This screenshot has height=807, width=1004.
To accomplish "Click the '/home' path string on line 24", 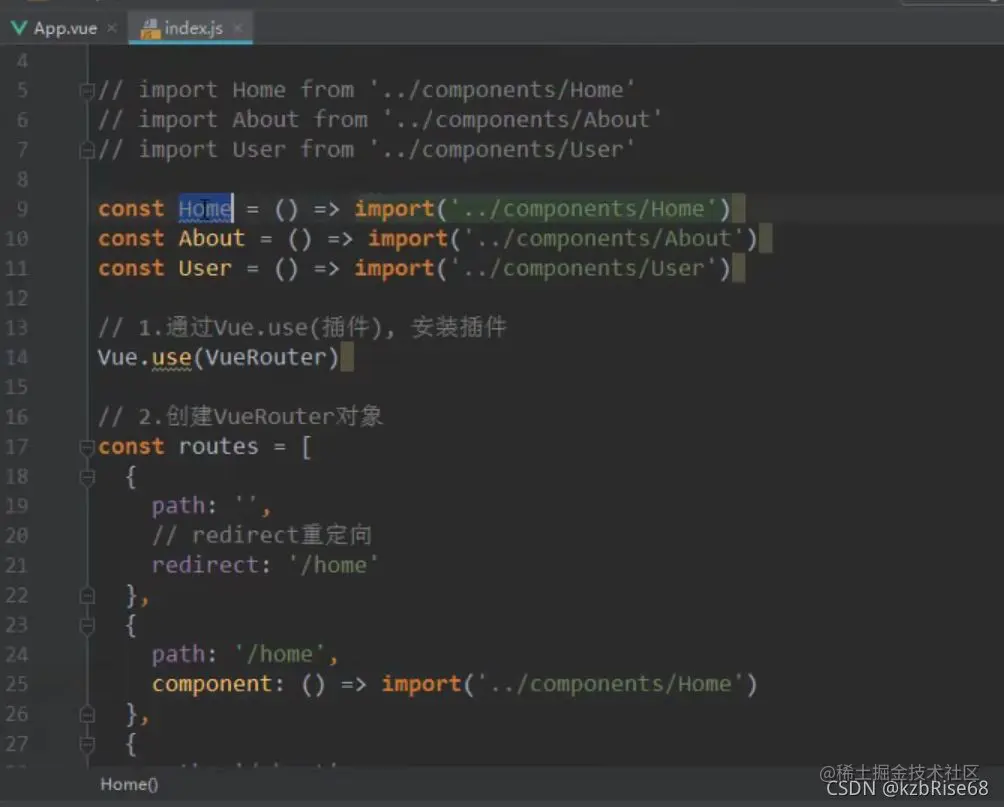I will coord(280,655).
